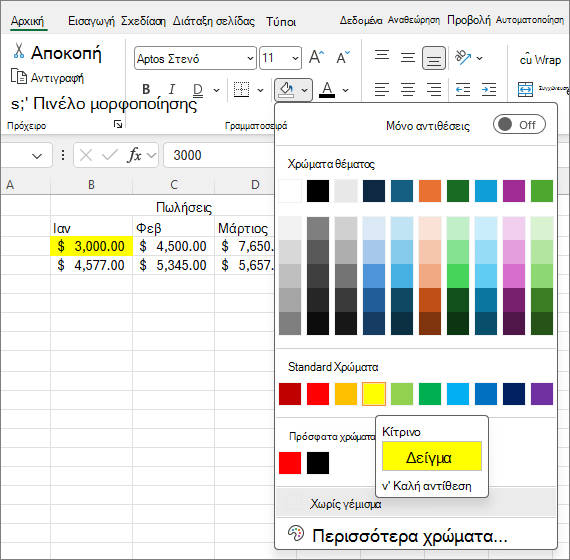The image size is (570, 560).
Task: Open the Aptos Στενό font name dropdown
Action: (x=250, y=58)
